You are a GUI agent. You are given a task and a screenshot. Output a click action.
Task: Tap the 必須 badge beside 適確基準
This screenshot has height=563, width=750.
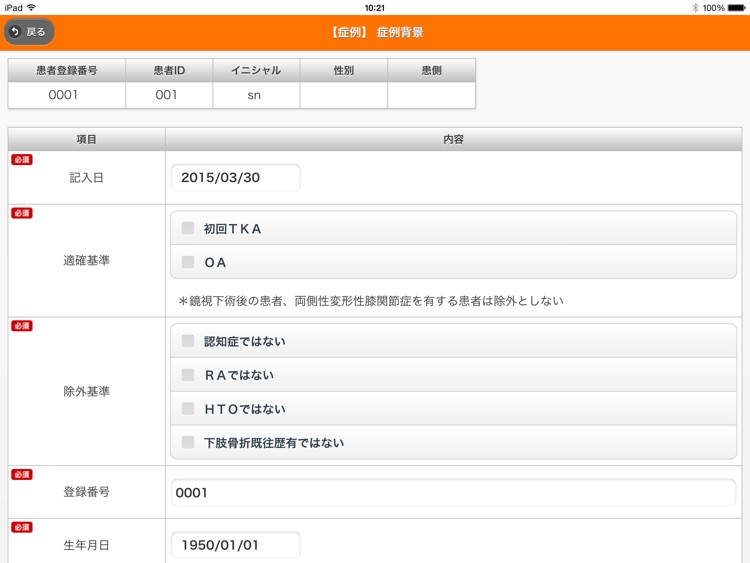coord(22,213)
